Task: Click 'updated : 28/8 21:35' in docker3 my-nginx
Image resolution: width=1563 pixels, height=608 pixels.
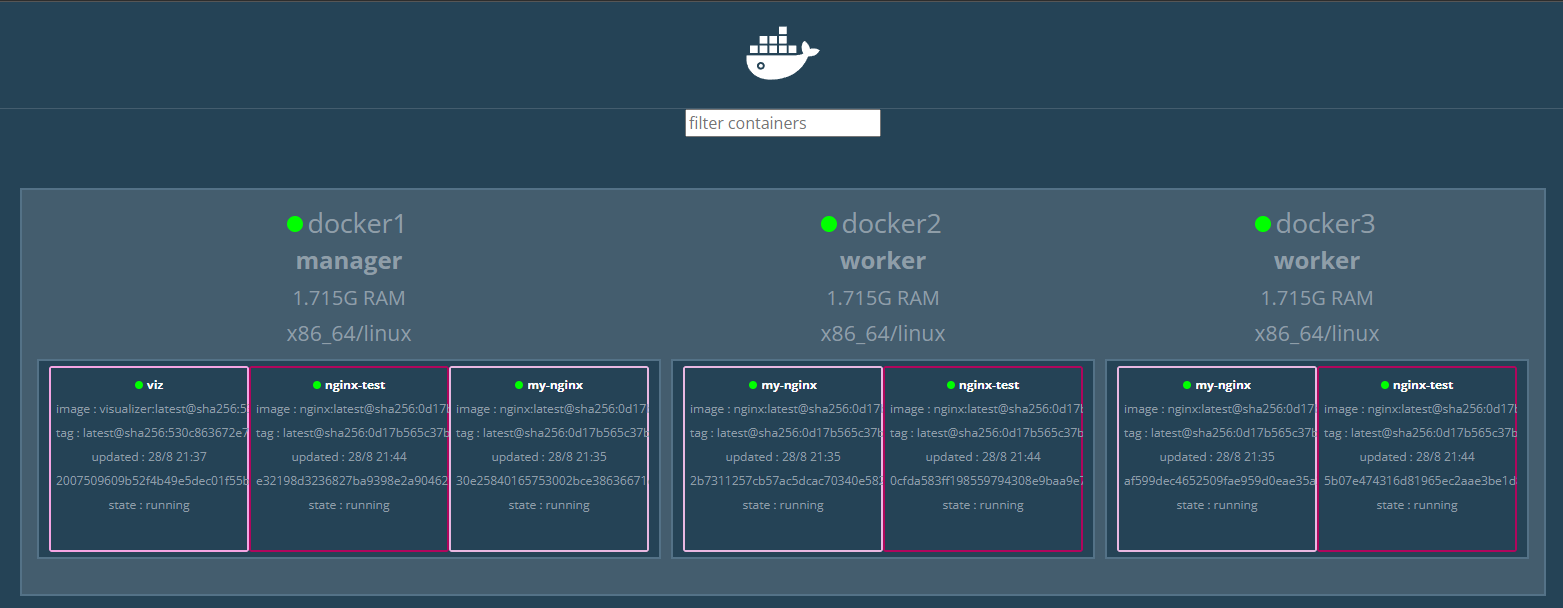Action: pyautogui.click(x=1217, y=457)
